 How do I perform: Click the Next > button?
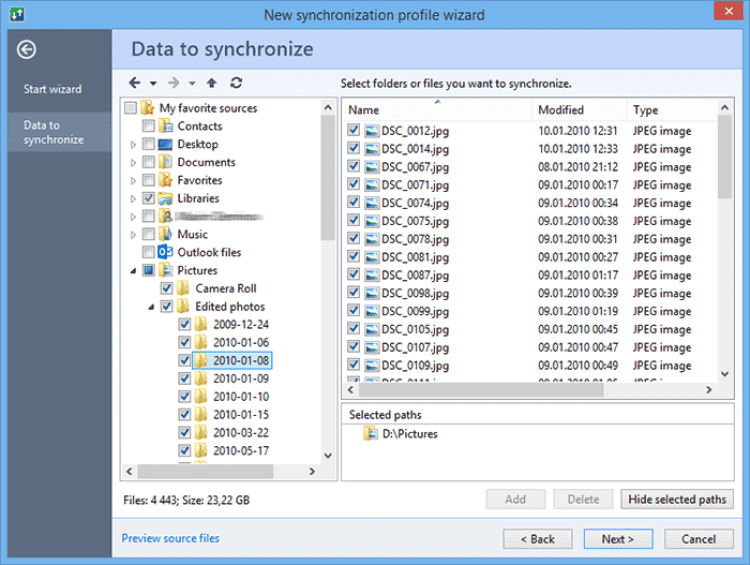tap(618, 539)
